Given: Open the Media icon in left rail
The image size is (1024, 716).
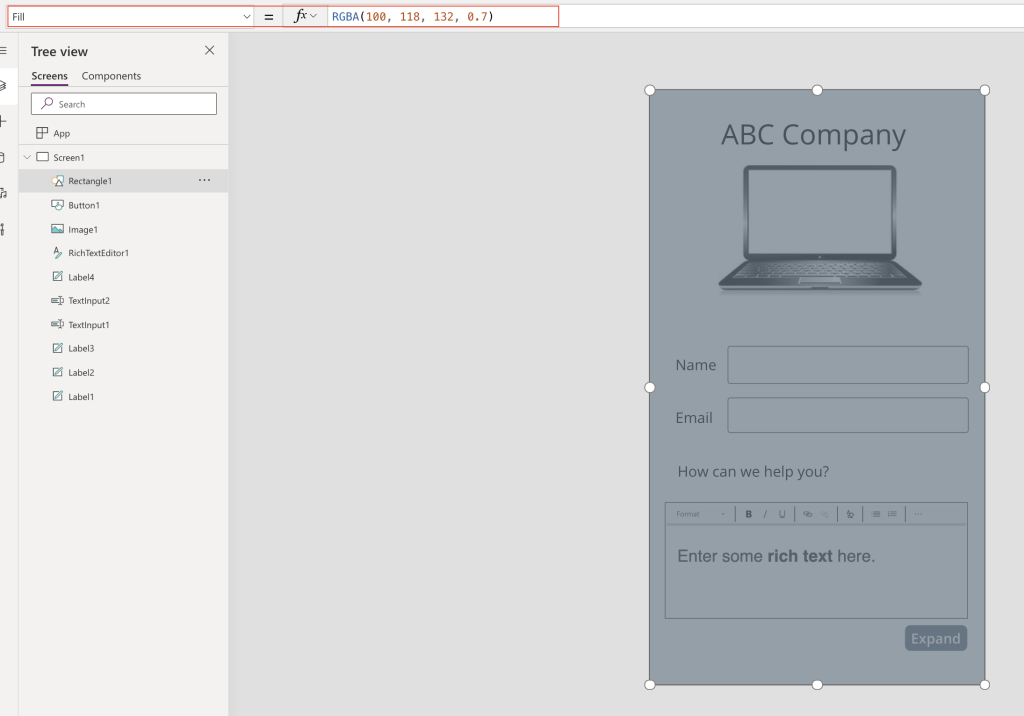Looking at the screenshot, I should (x=3, y=193).
